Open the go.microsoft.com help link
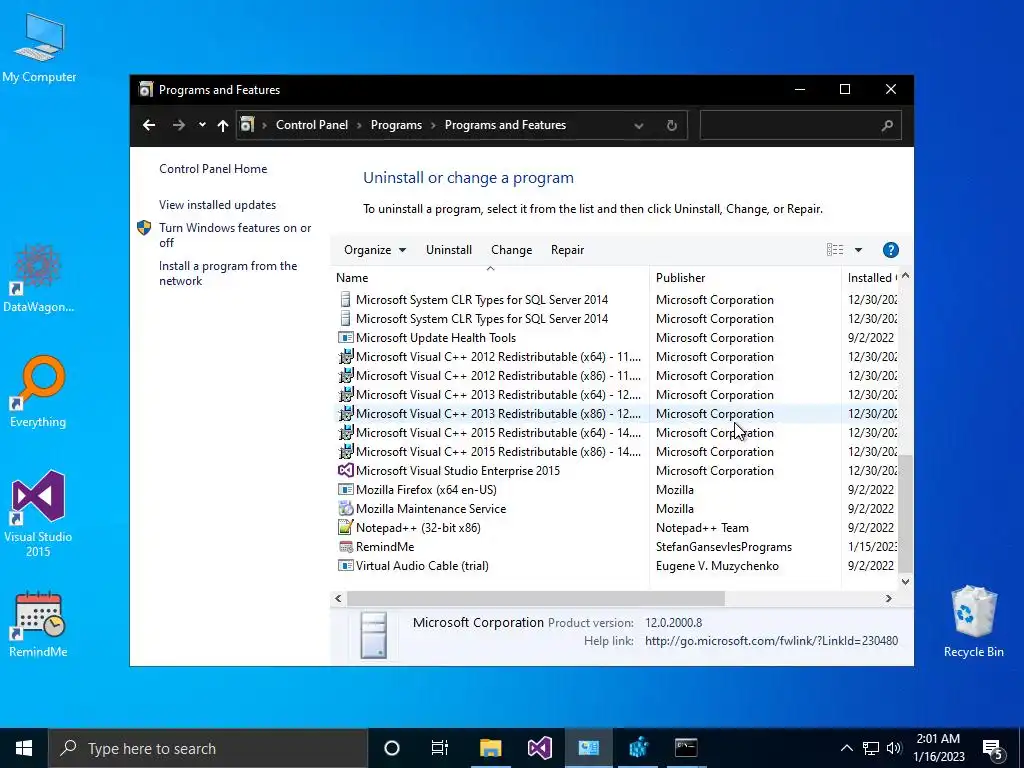1024x768 pixels. click(771, 641)
